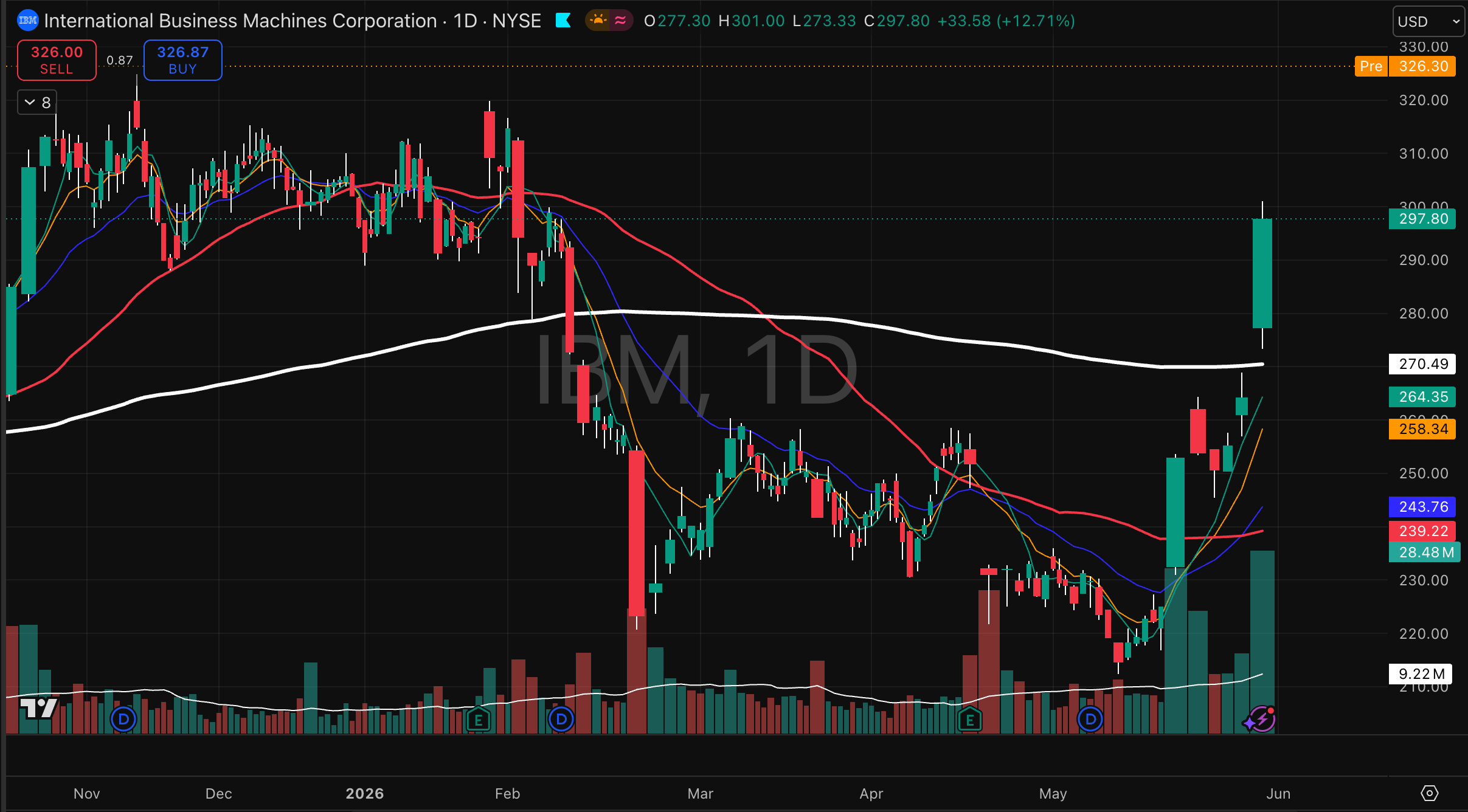Click the Jun label on time axis

pyautogui.click(x=1278, y=793)
